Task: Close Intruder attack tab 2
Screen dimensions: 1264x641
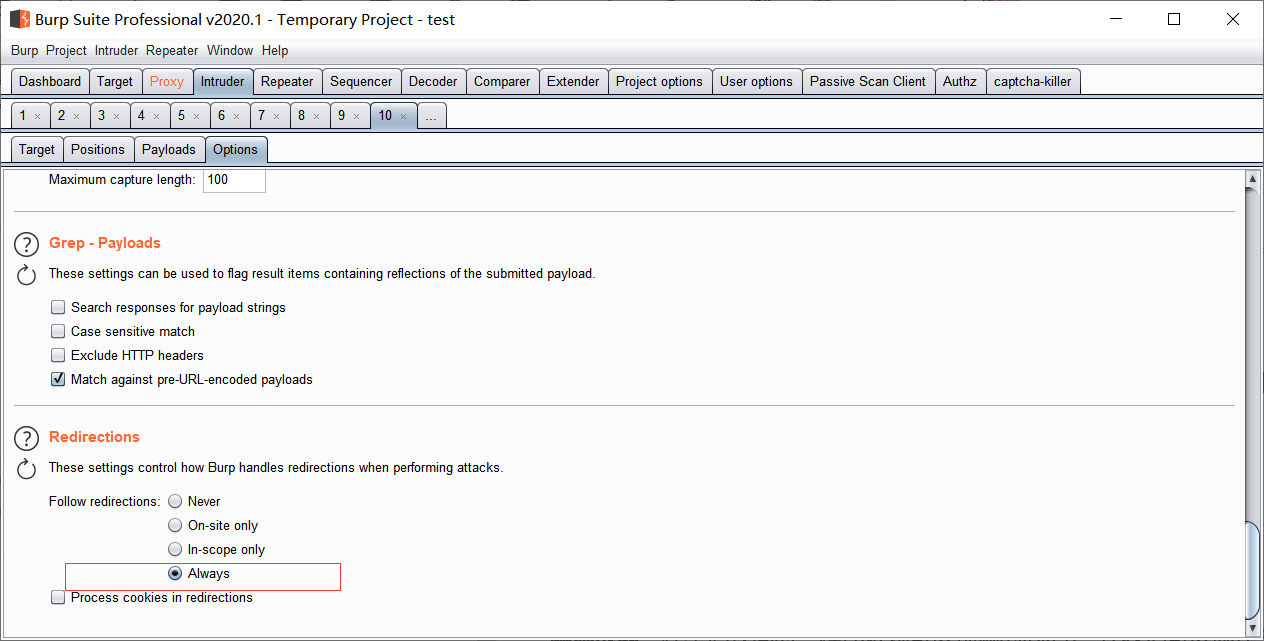Action: 76,116
